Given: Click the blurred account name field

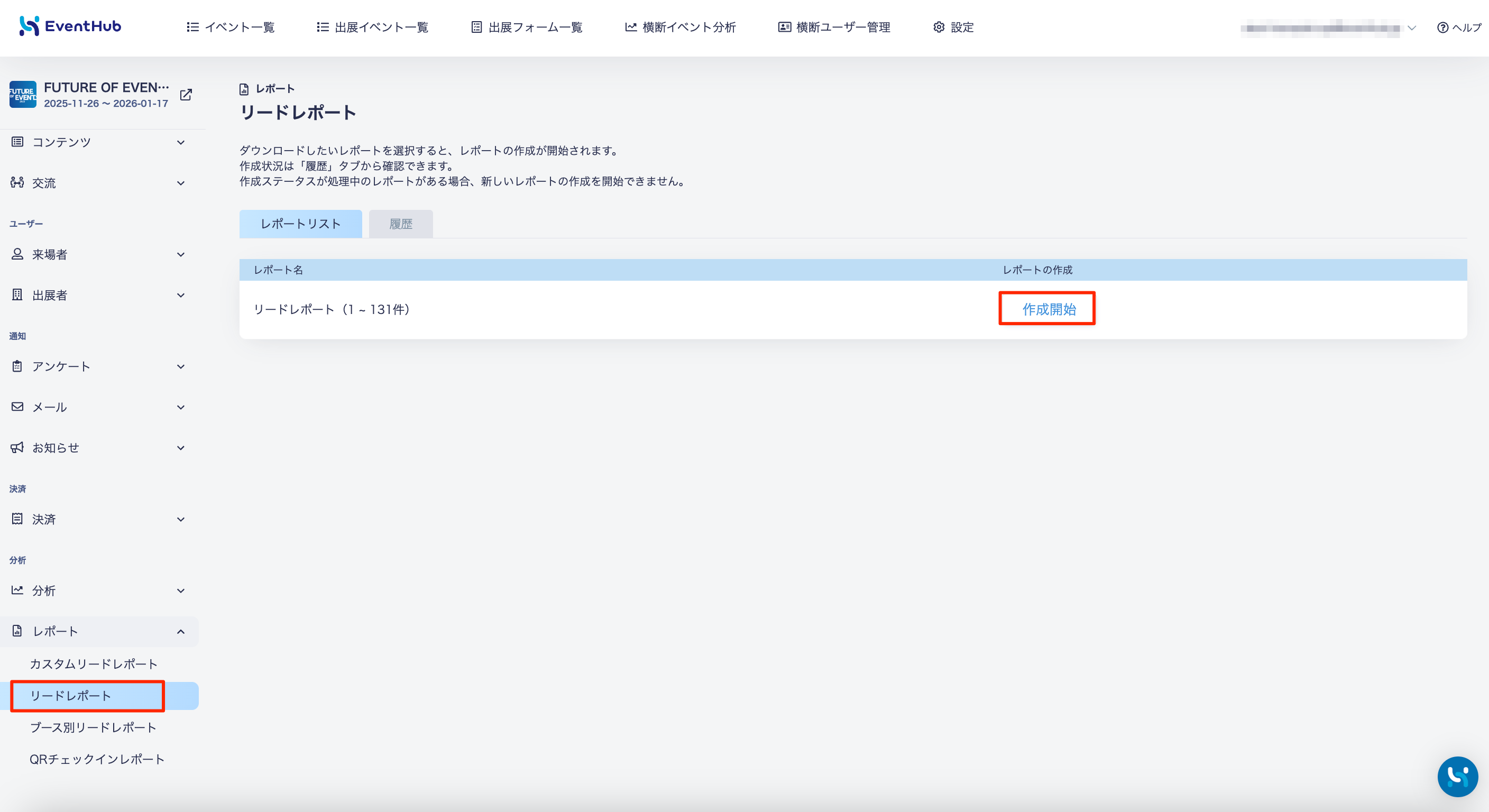Looking at the screenshot, I should coord(1320,27).
